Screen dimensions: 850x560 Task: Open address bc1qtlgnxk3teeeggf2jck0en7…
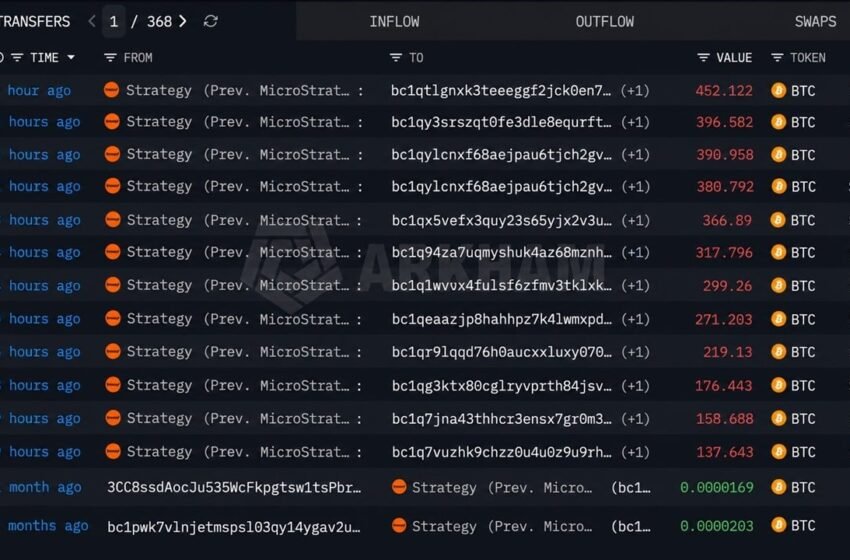501,91
